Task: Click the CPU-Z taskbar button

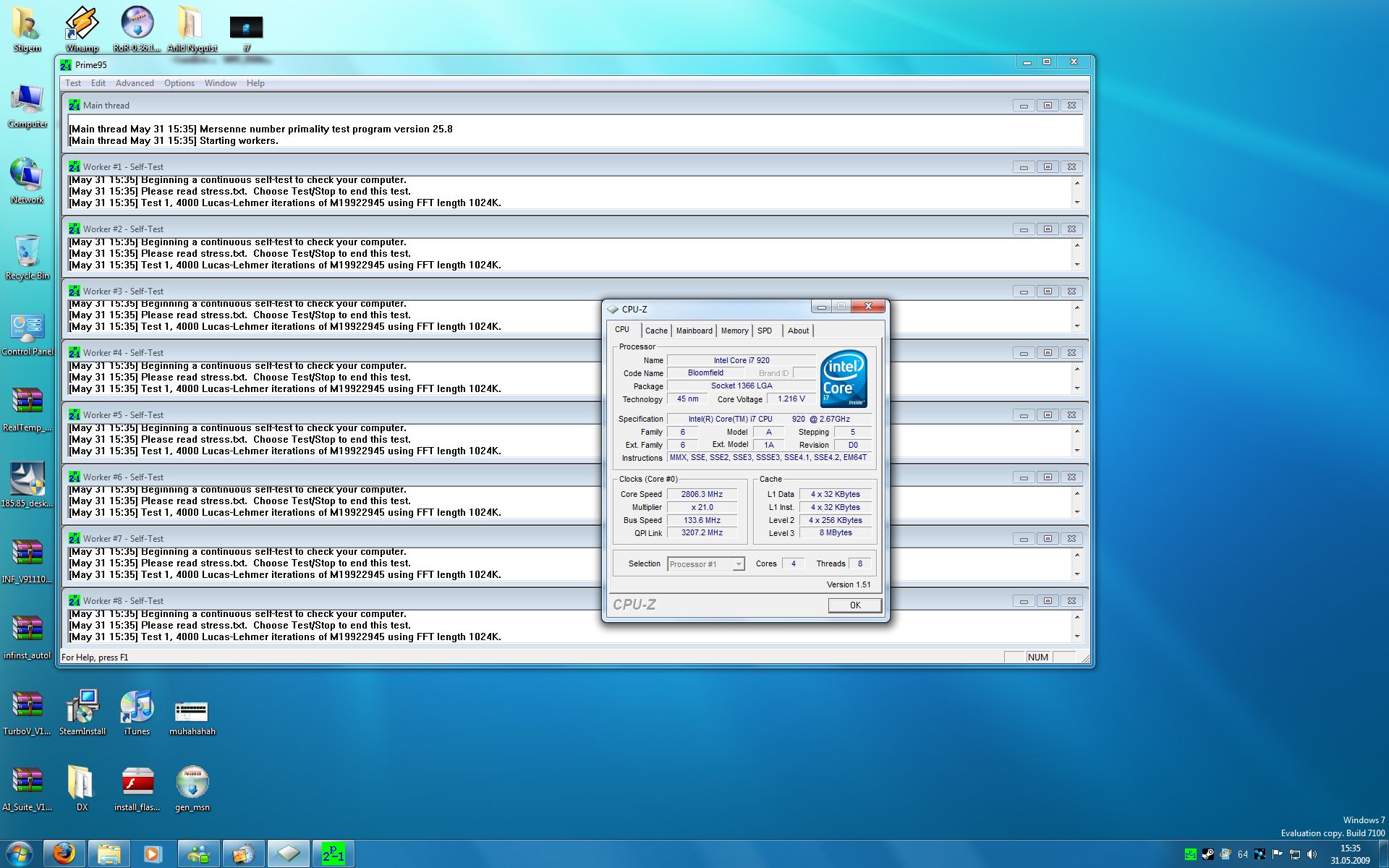Action: (289, 854)
